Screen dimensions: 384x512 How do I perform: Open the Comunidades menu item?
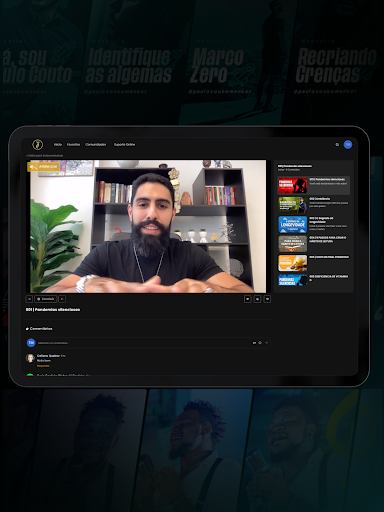[x=96, y=144]
